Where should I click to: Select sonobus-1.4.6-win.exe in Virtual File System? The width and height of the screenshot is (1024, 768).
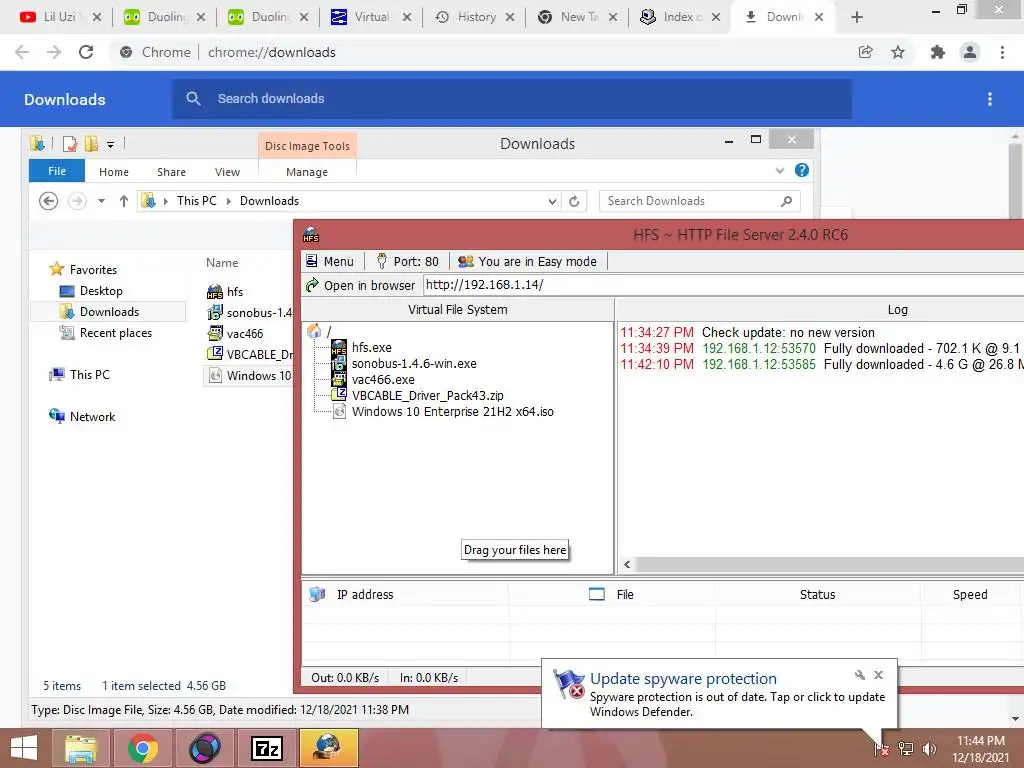414,364
